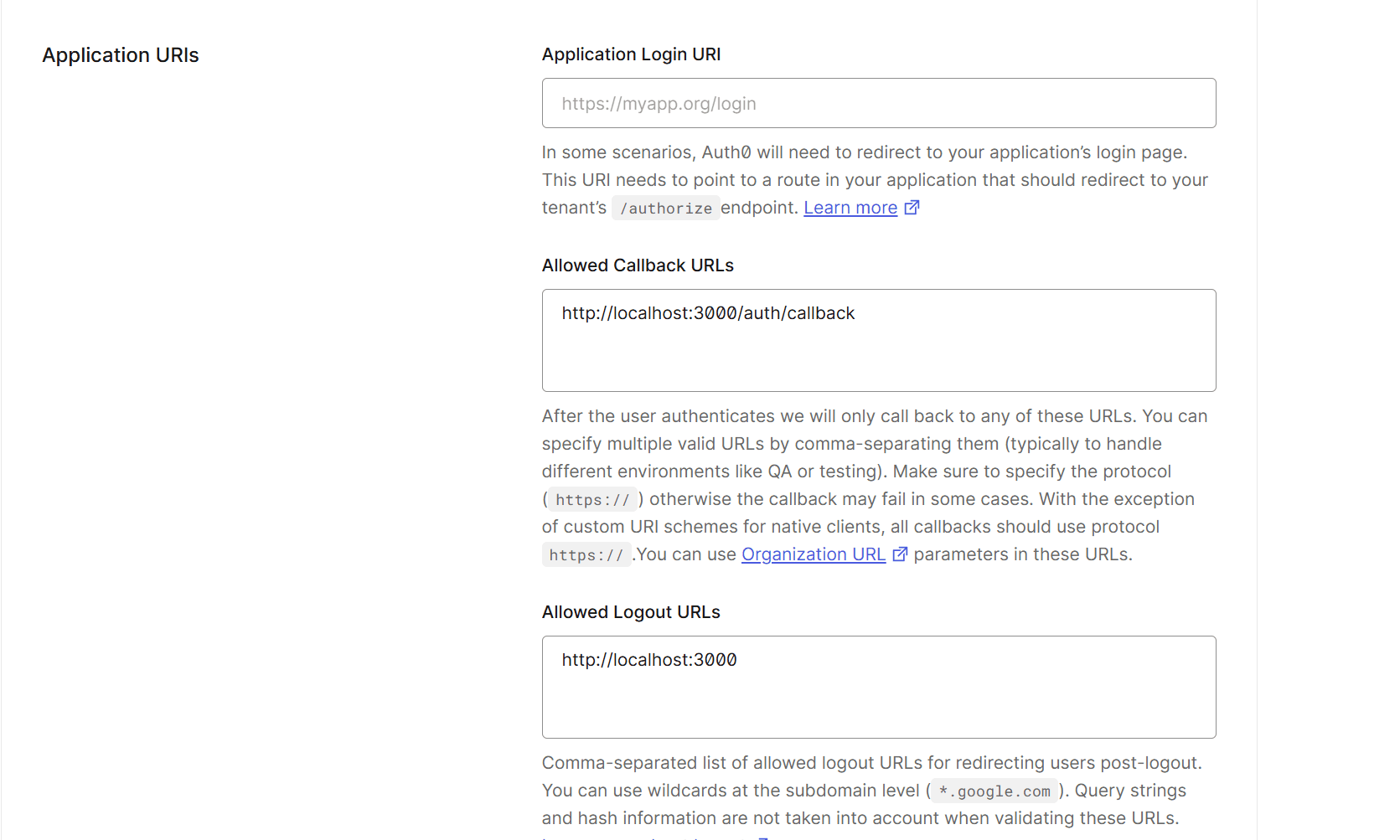Click the Allowed Callback URLs label
This screenshot has width=1400, height=840.
point(637,265)
